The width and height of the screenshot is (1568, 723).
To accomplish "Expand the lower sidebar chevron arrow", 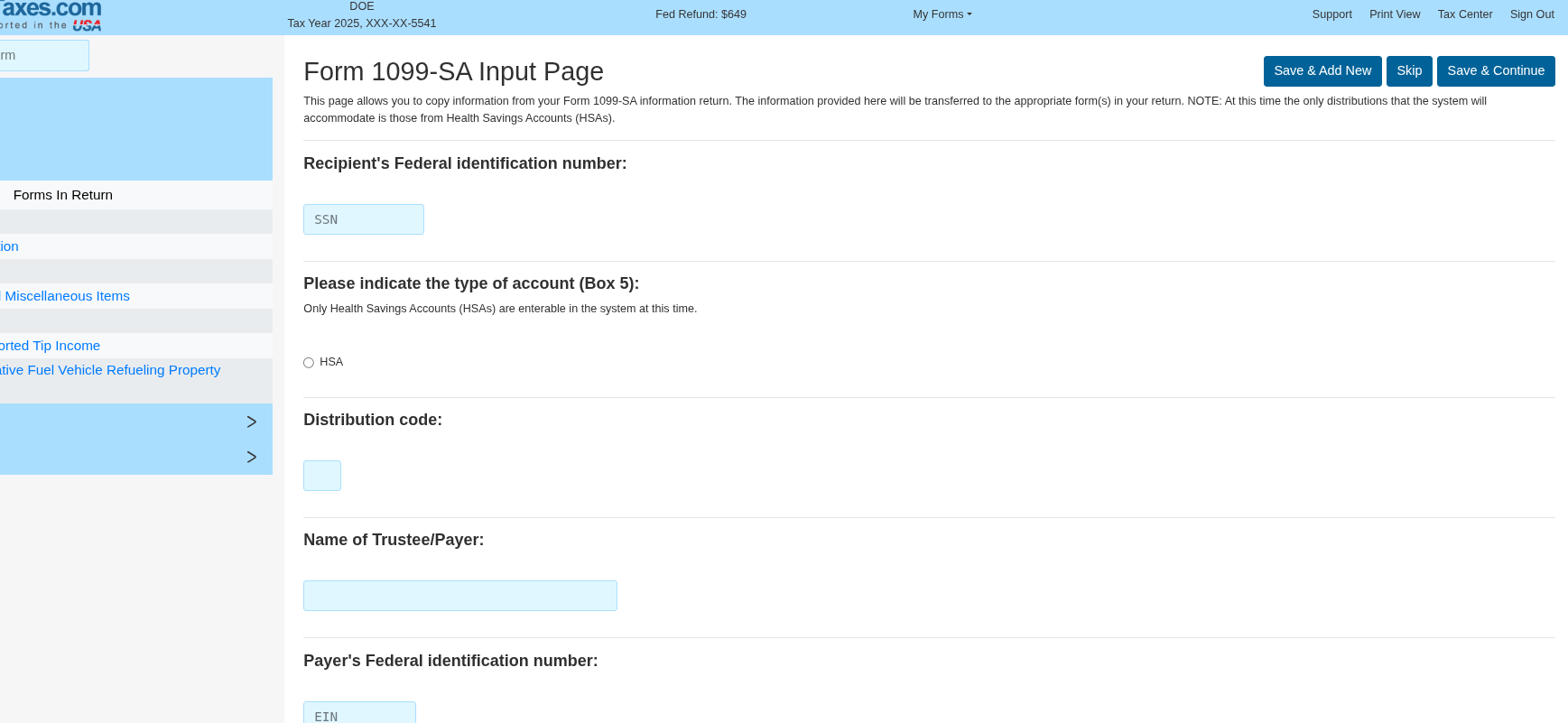I will pyautogui.click(x=252, y=457).
